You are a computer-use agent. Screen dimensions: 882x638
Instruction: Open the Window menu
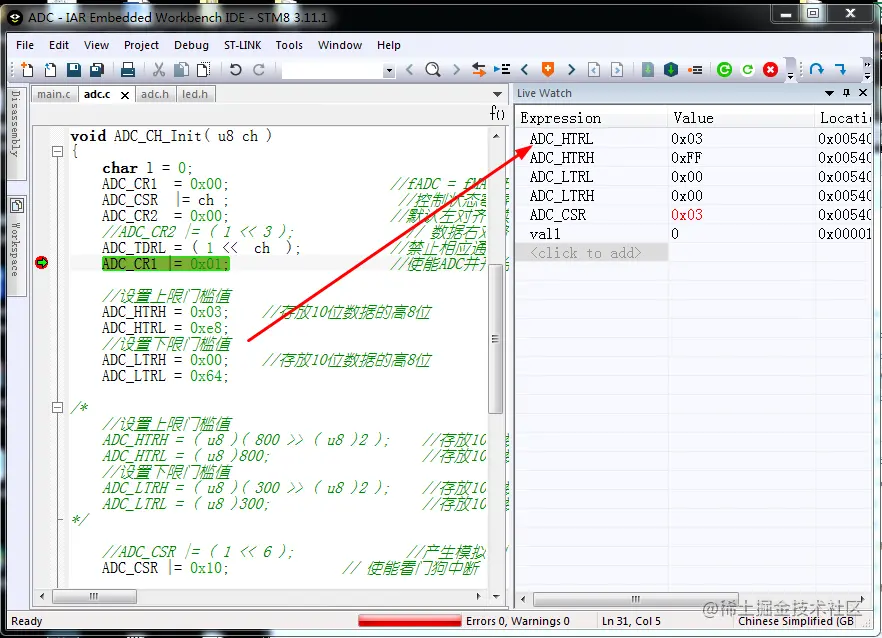[340, 45]
